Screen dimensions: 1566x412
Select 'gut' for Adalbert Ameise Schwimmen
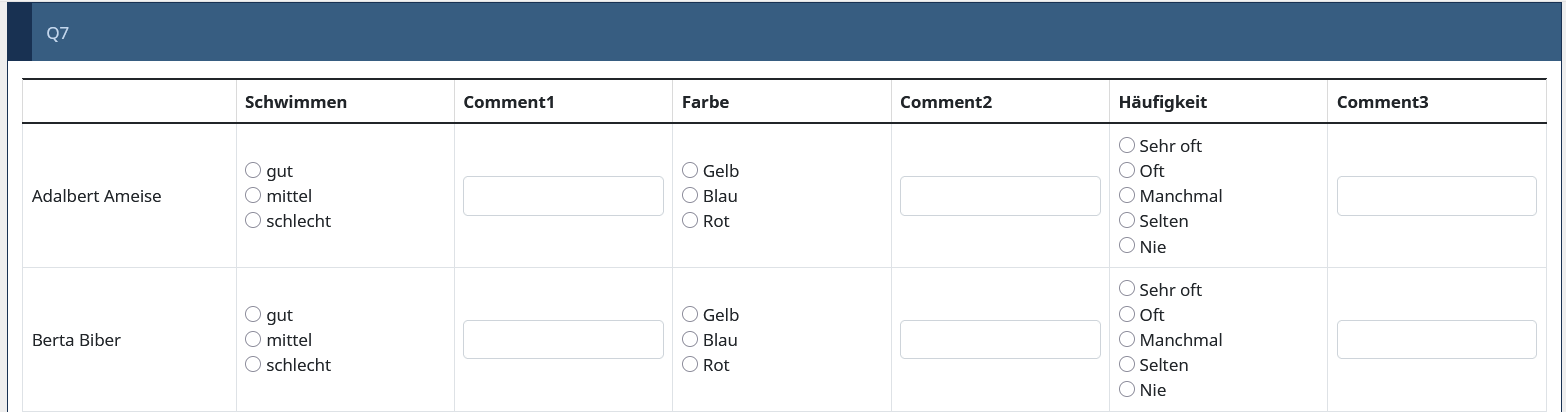(253, 171)
